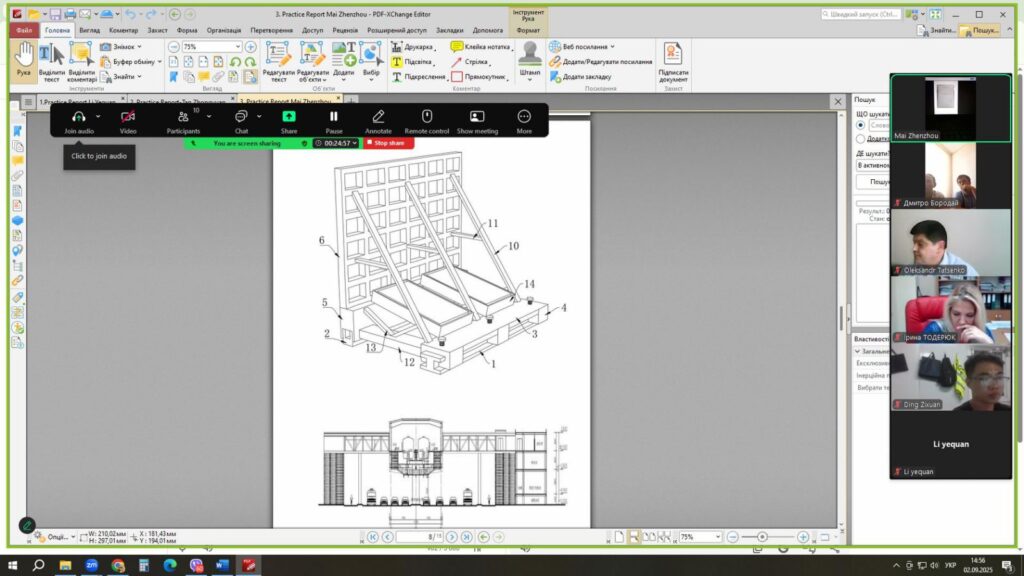Select the Typewriter (Друкарка) tool
Viewport: 1024px width, 576px height.
(413, 47)
